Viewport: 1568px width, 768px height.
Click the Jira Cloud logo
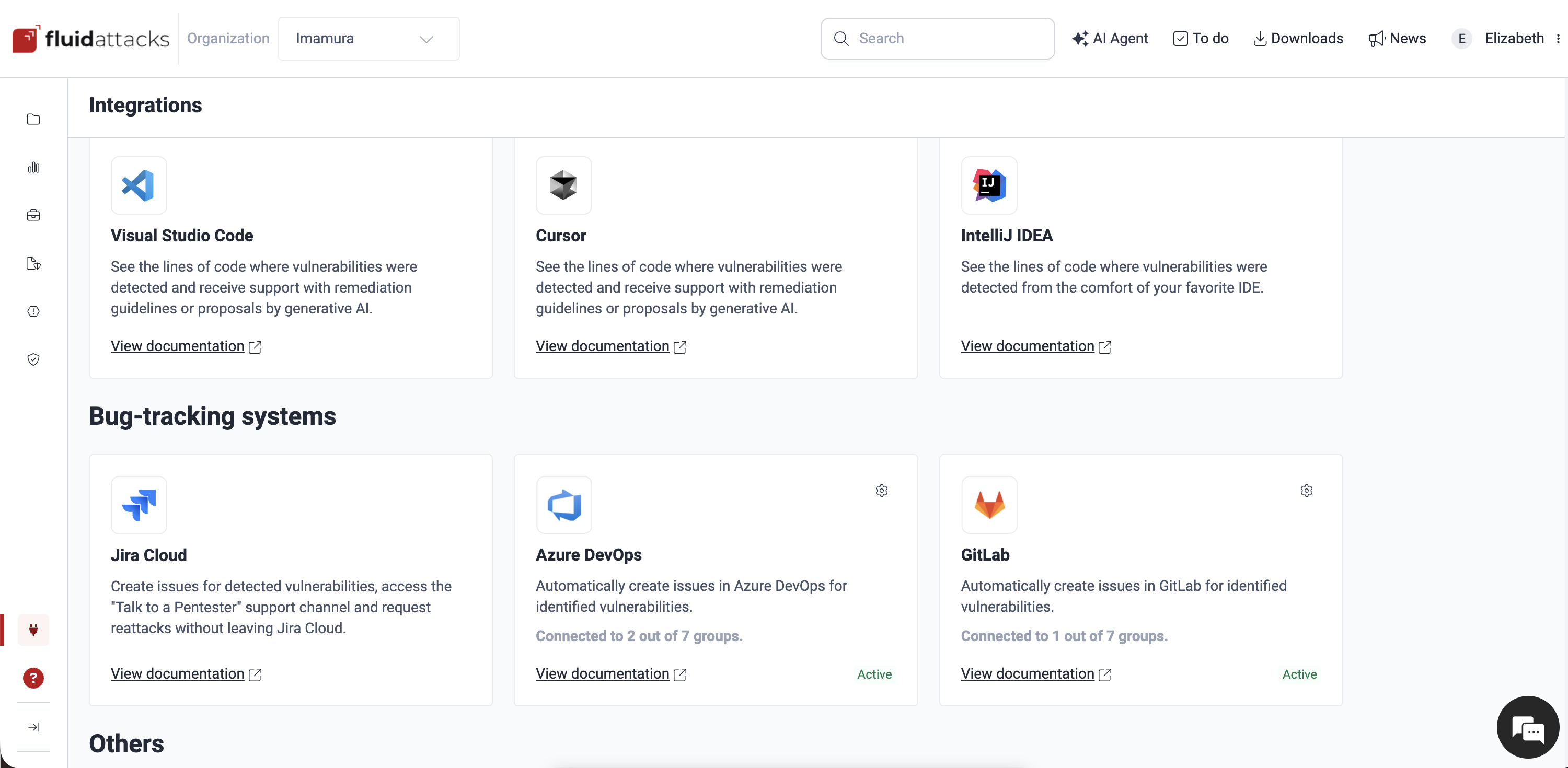coord(139,505)
